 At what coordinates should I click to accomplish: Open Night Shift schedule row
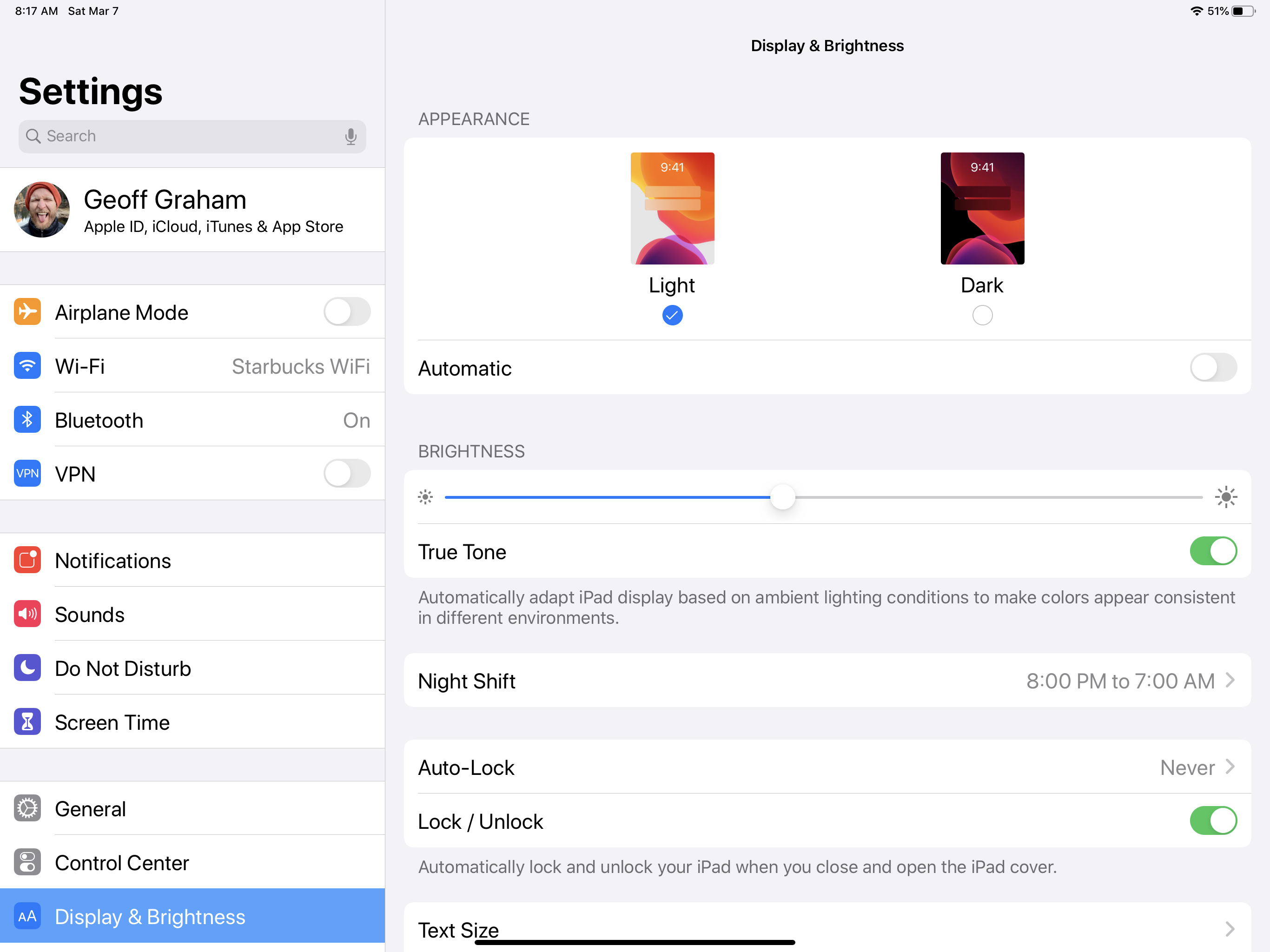tap(827, 681)
